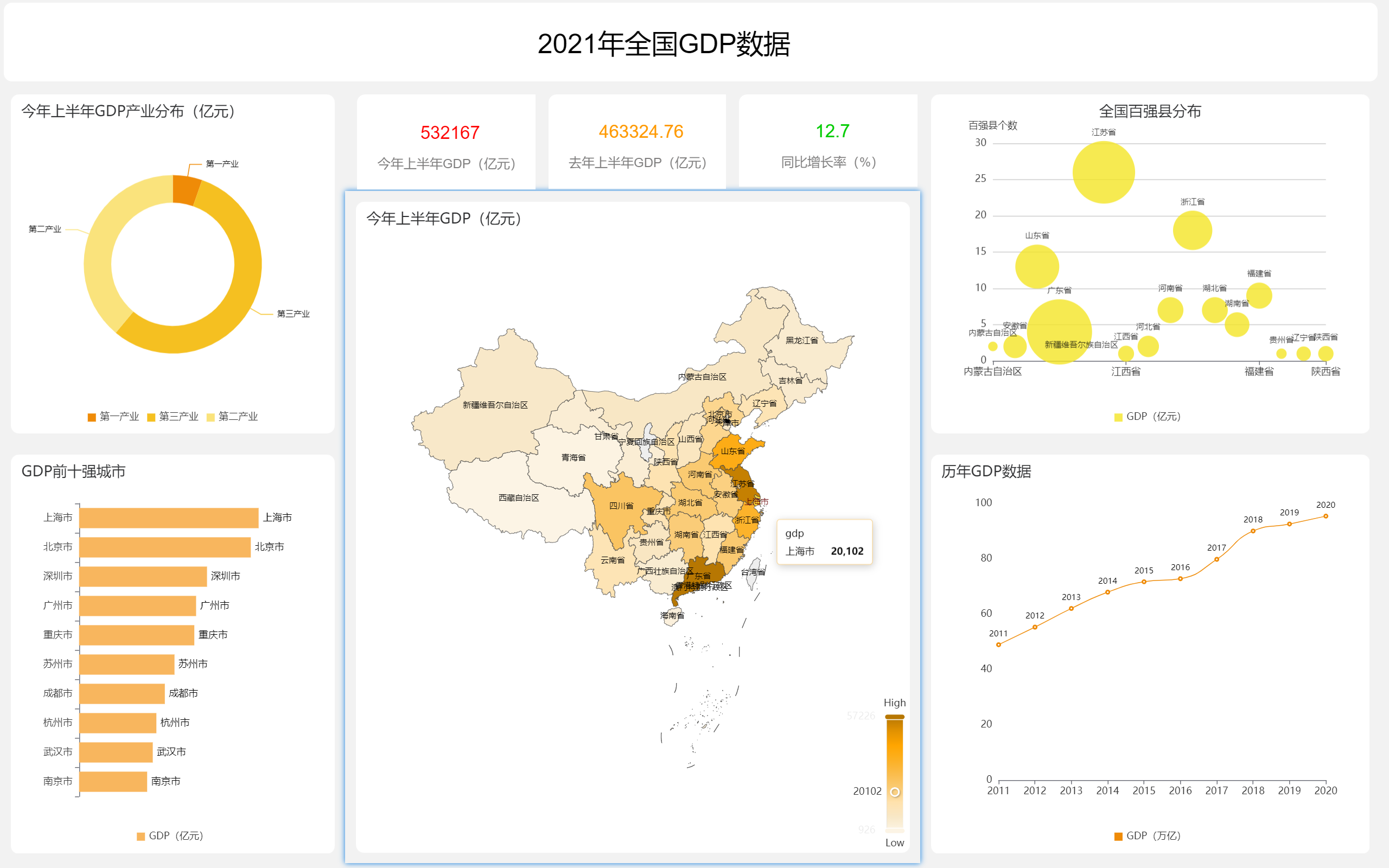This screenshot has width=1389, height=868.
Task: Click the visual map slider handle at 20102
Action: pyautogui.click(x=895, y=792)
